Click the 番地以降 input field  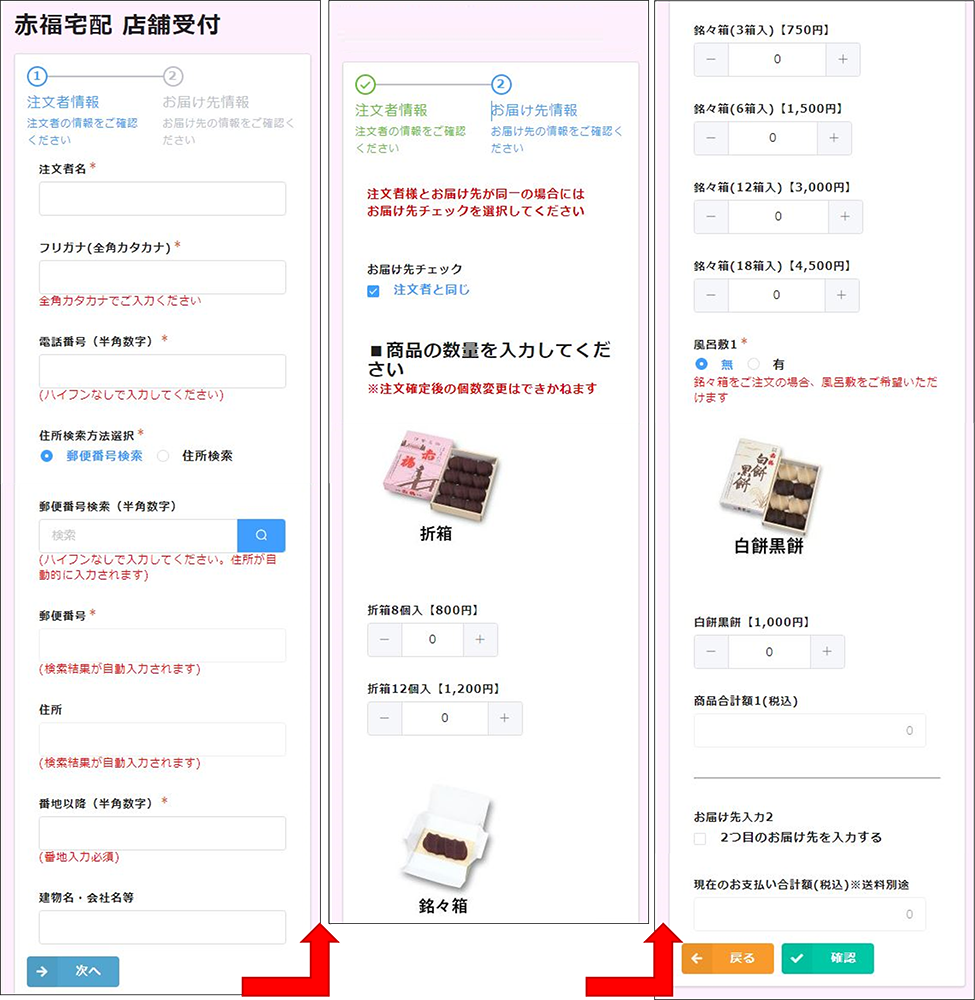coord(162,833)
